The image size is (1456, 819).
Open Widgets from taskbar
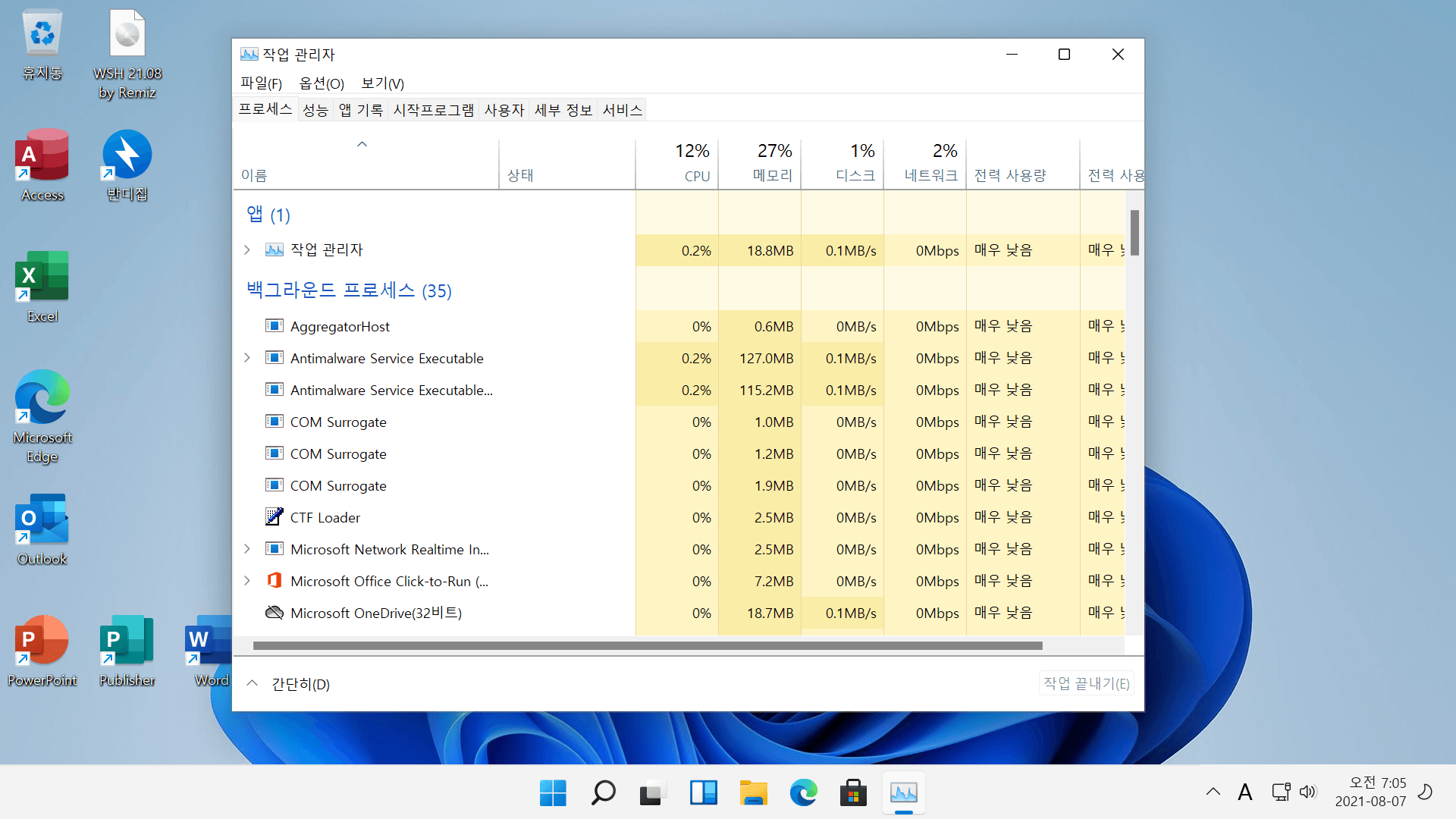pyautogui.click(x=703, y=793)
